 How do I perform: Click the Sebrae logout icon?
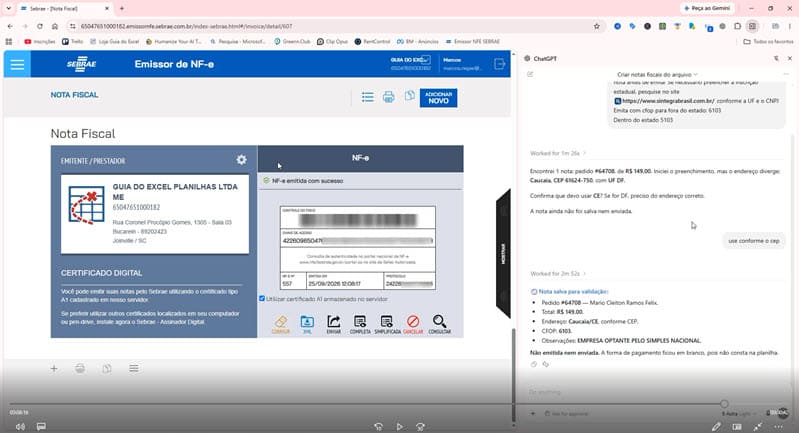499,64
